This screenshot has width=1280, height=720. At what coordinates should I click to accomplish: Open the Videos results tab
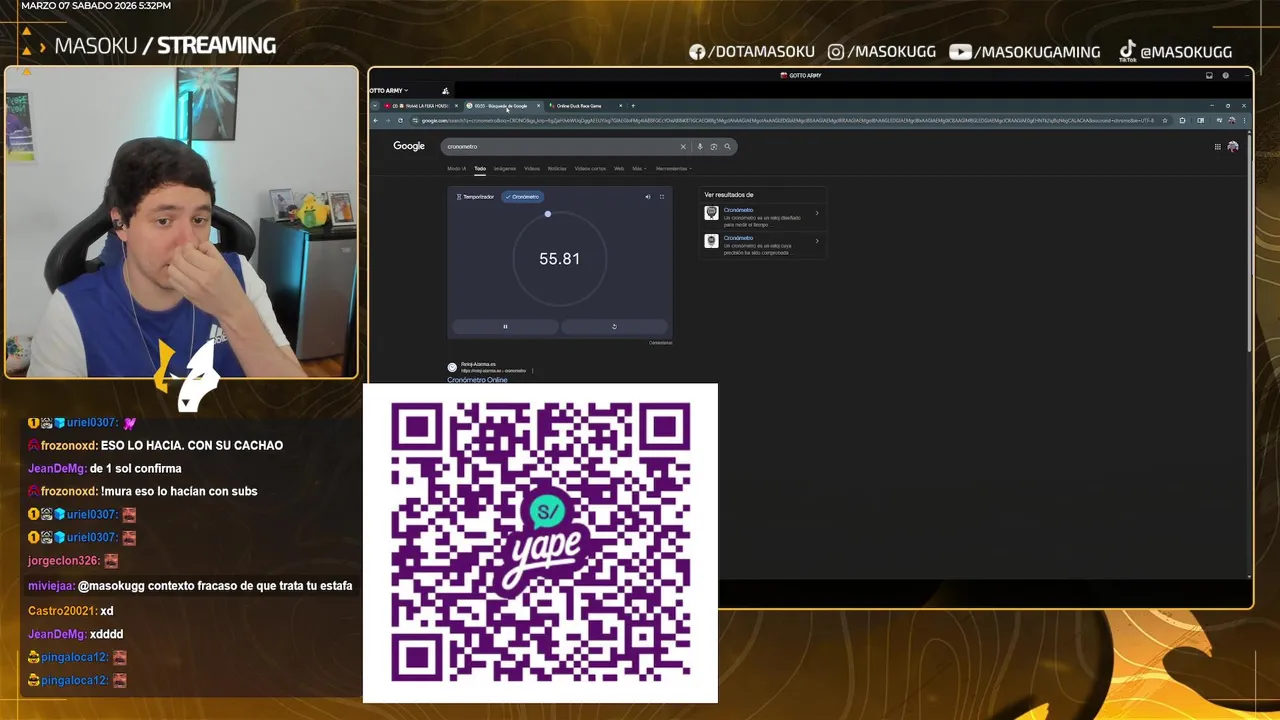pos(532,168)
